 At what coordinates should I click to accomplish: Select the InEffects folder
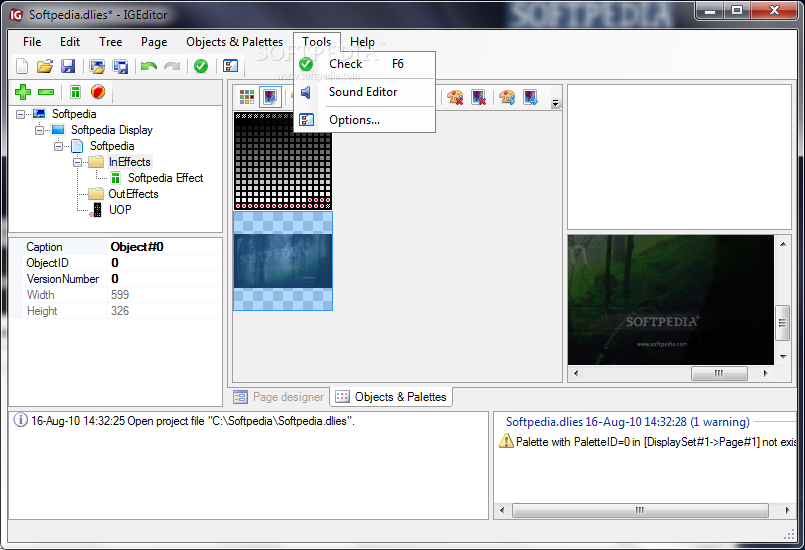click(129, 162)
